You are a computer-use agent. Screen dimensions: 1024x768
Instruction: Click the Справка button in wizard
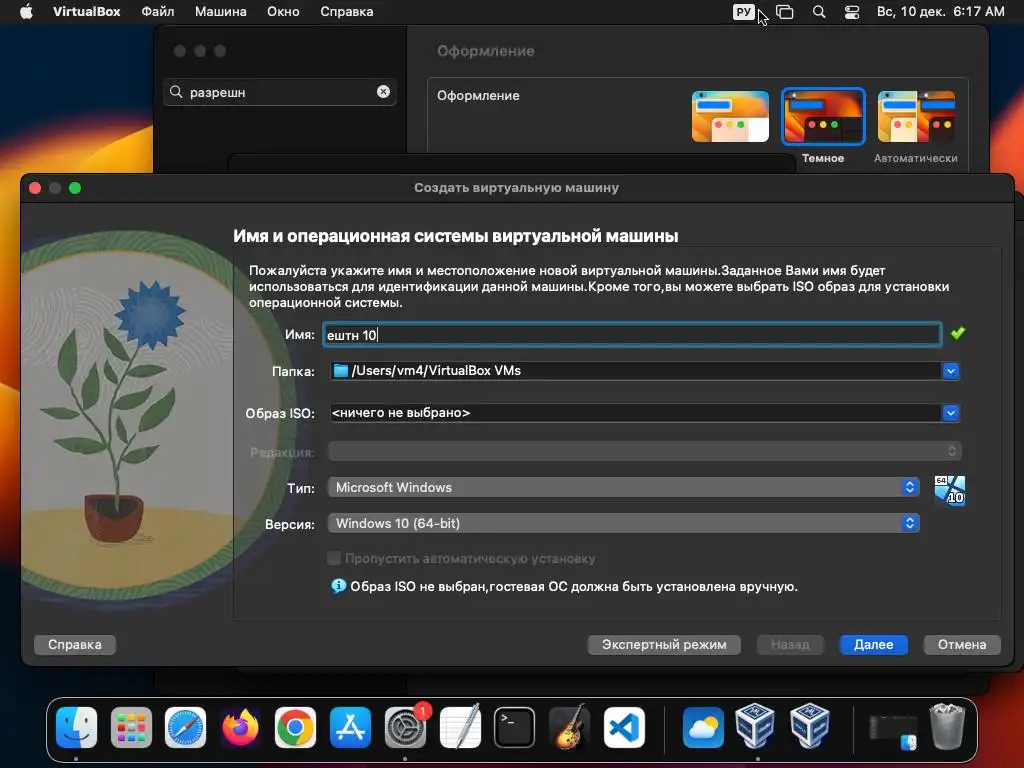click(74, 645)
